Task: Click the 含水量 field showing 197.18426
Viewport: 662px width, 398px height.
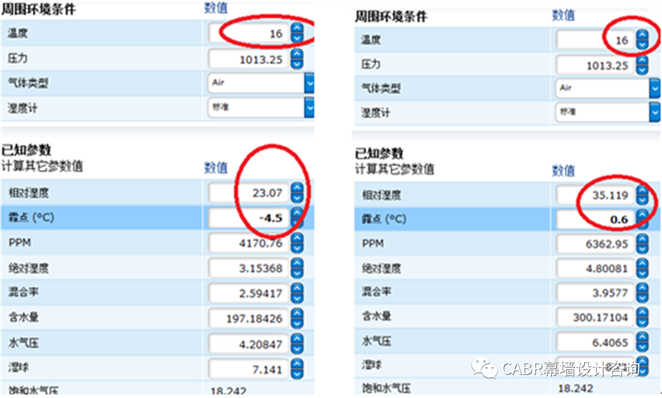Action: [x=249, y=318]
